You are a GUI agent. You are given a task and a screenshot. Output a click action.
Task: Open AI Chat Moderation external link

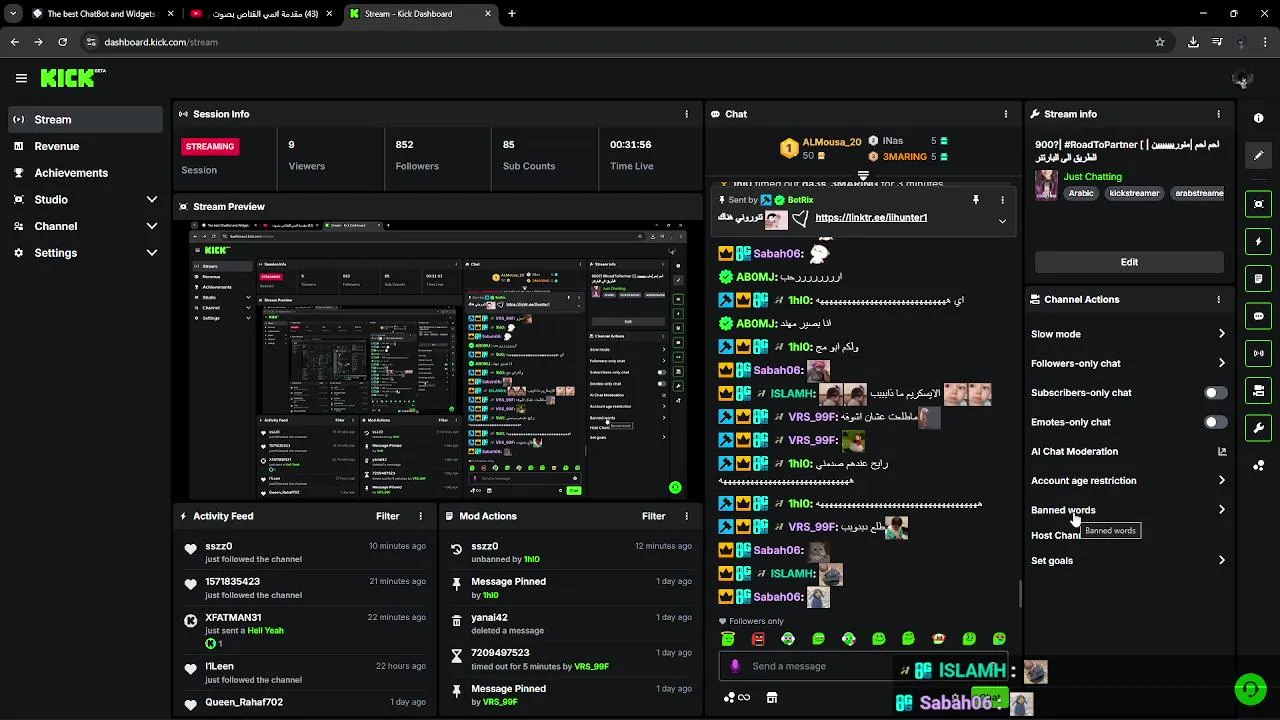click(x=1221, y=452)
